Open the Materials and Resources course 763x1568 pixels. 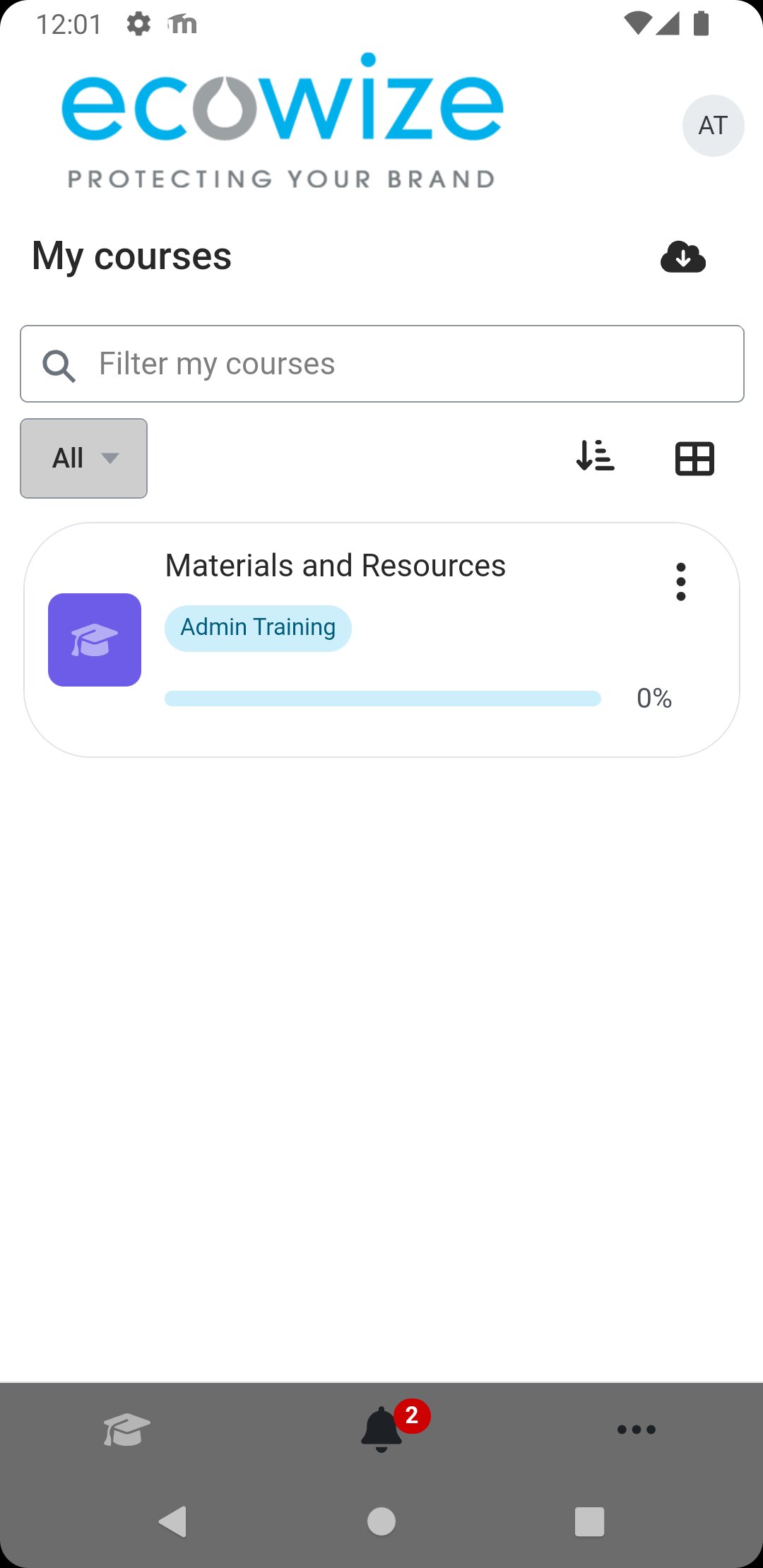(335, 564)
